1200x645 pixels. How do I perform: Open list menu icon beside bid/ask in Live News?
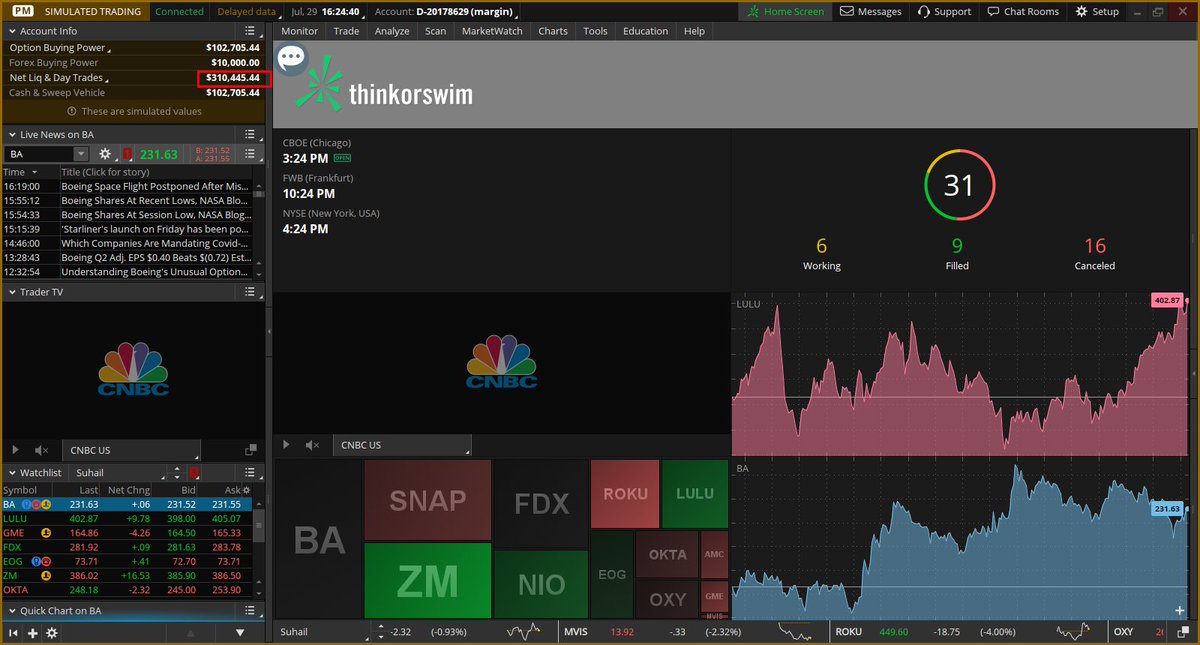[x=250, y=154]
